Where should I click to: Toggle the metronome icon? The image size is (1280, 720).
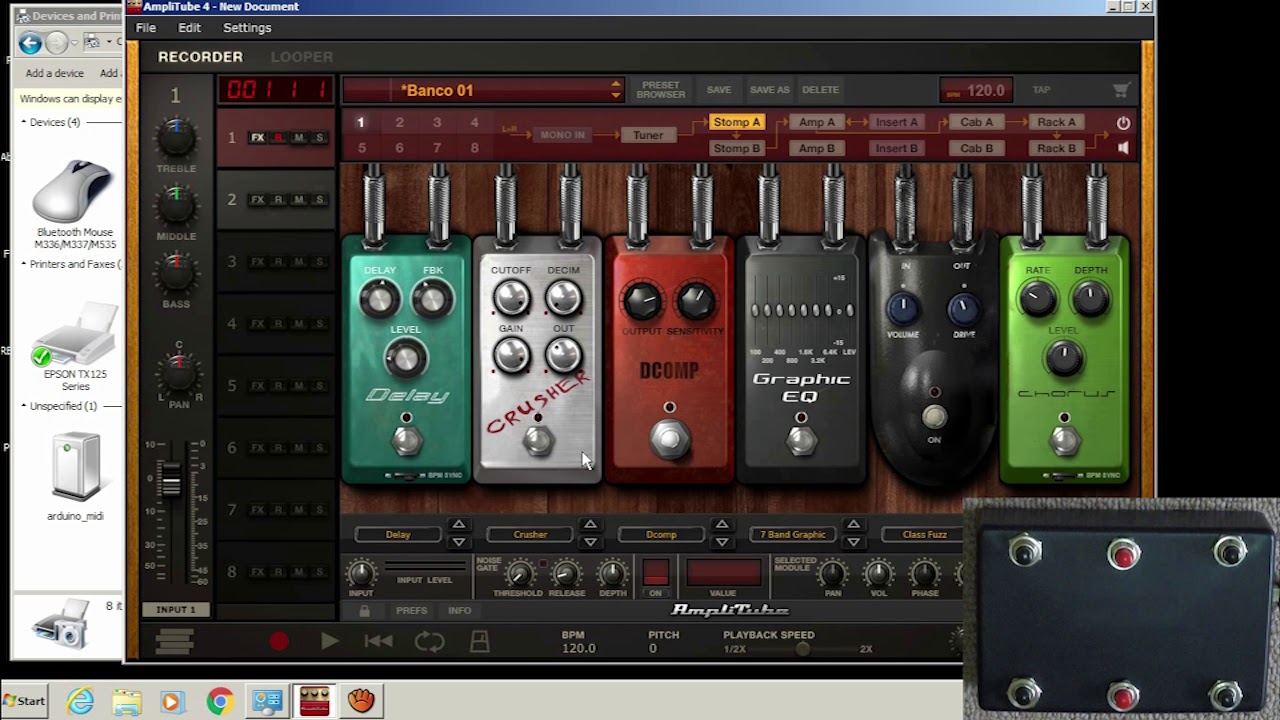[x=480, y=642]
